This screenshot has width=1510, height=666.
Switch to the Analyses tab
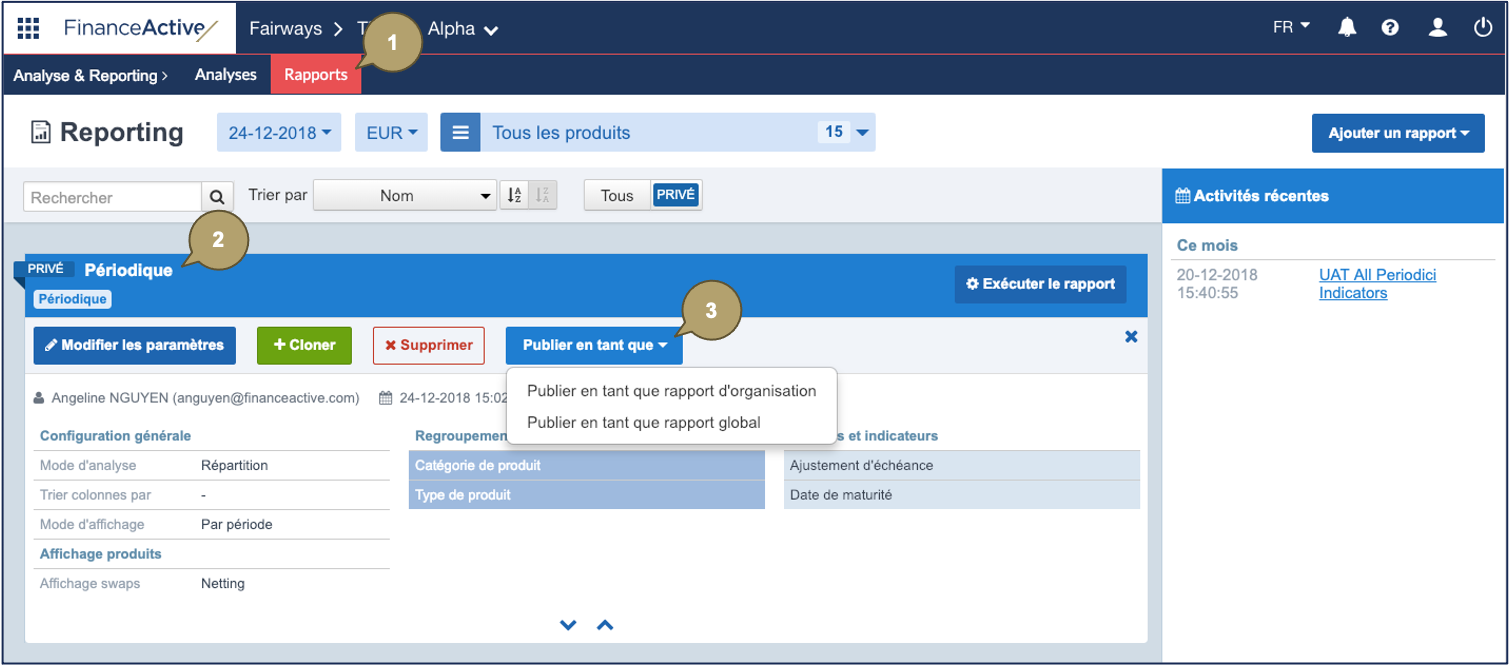(225, 75)
